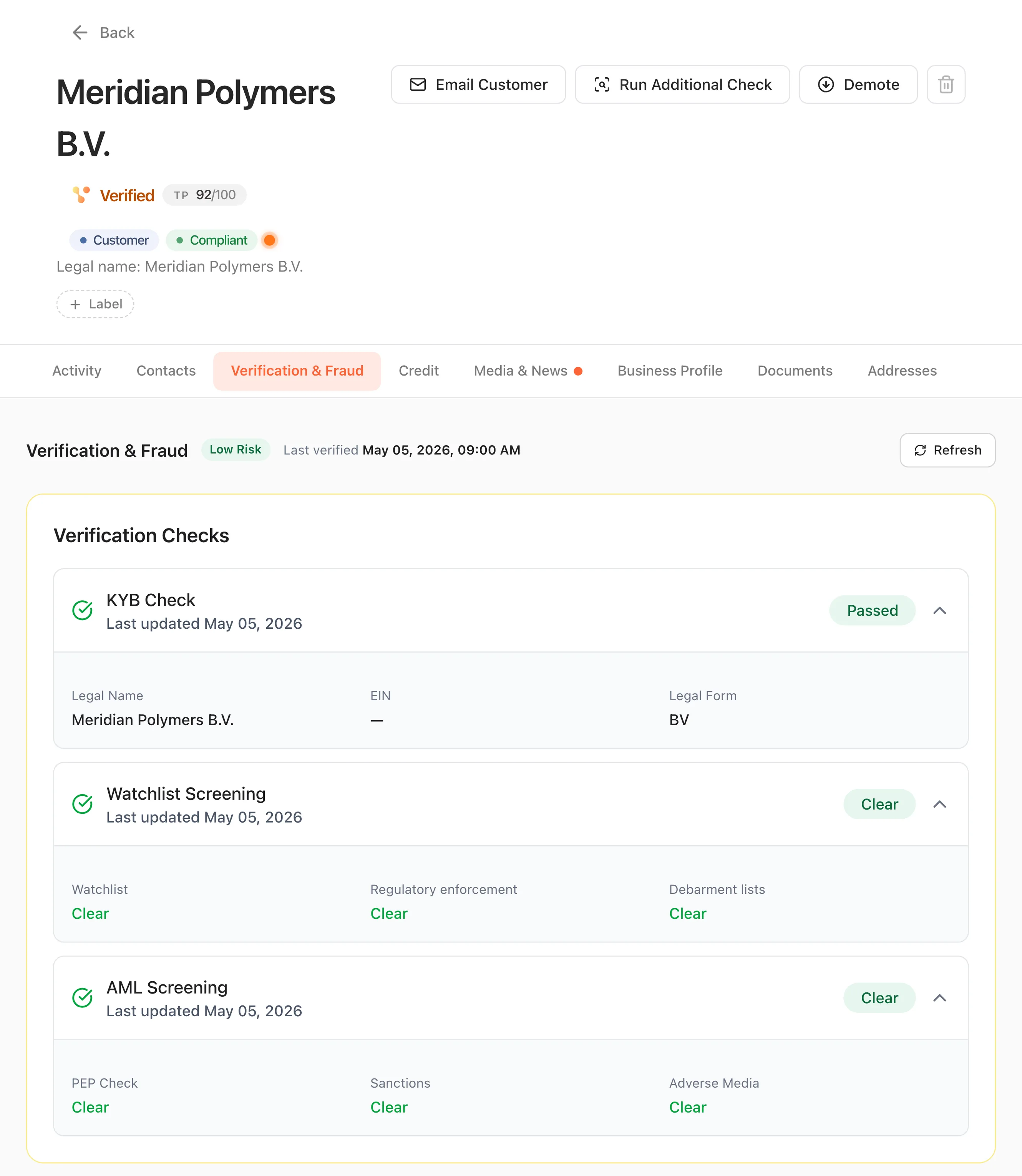Click the TP 92/100 score badge
This screenshot has height=1176, width=1022.
click(204, 195)
